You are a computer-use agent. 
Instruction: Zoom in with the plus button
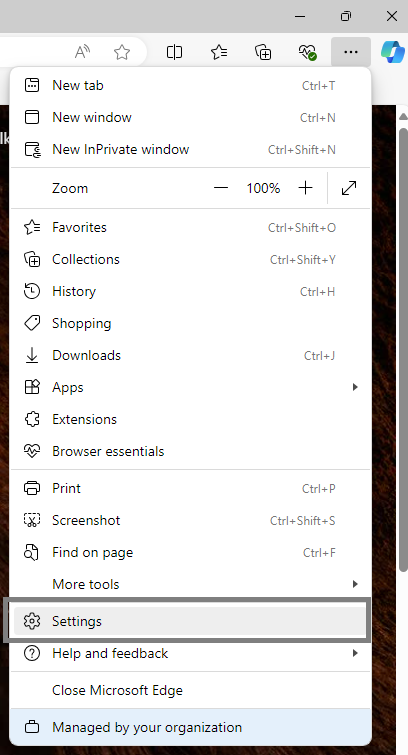coord(305,188)
